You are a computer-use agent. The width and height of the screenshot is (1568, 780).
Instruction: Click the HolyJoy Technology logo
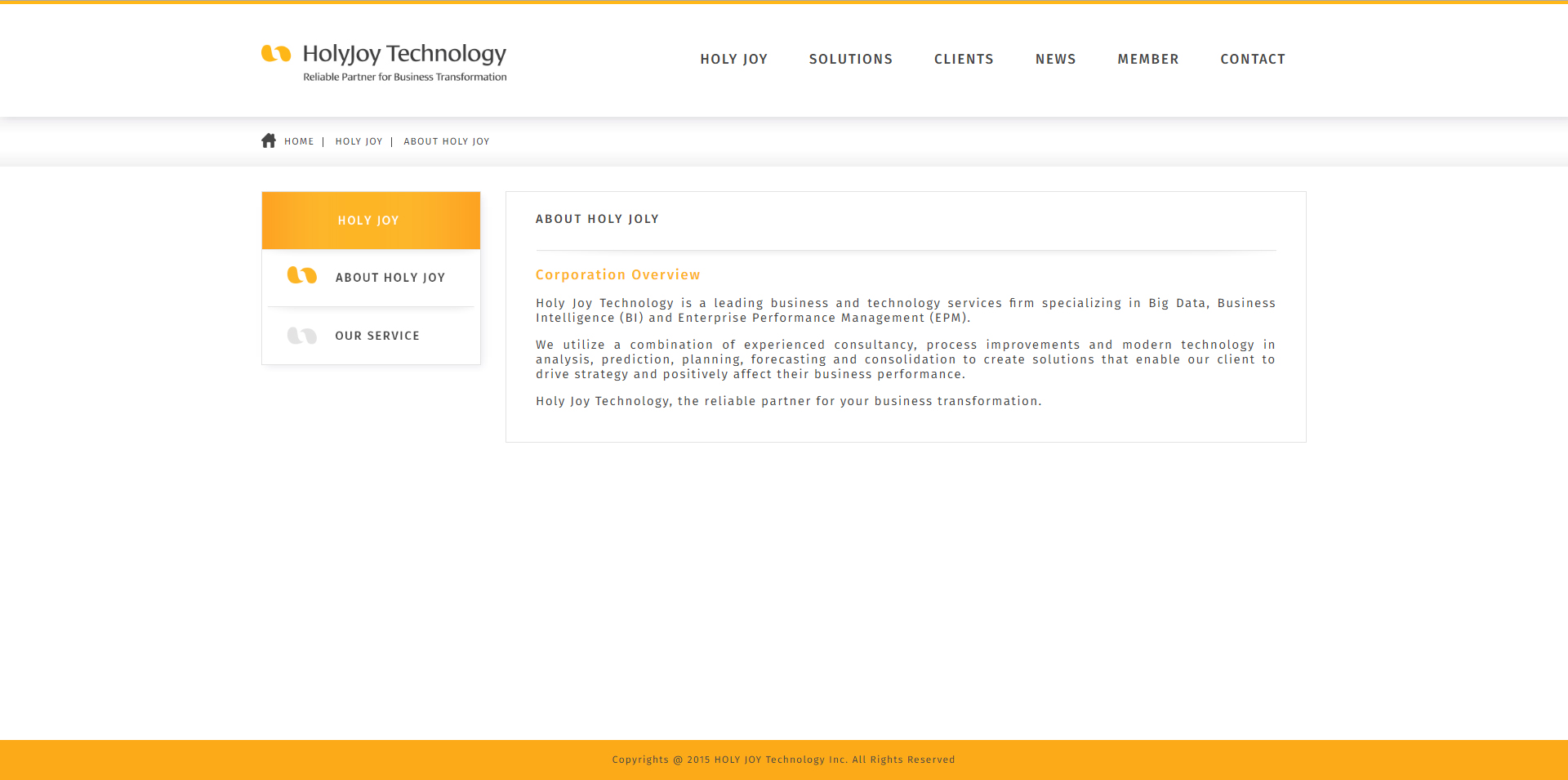point(384,62)
